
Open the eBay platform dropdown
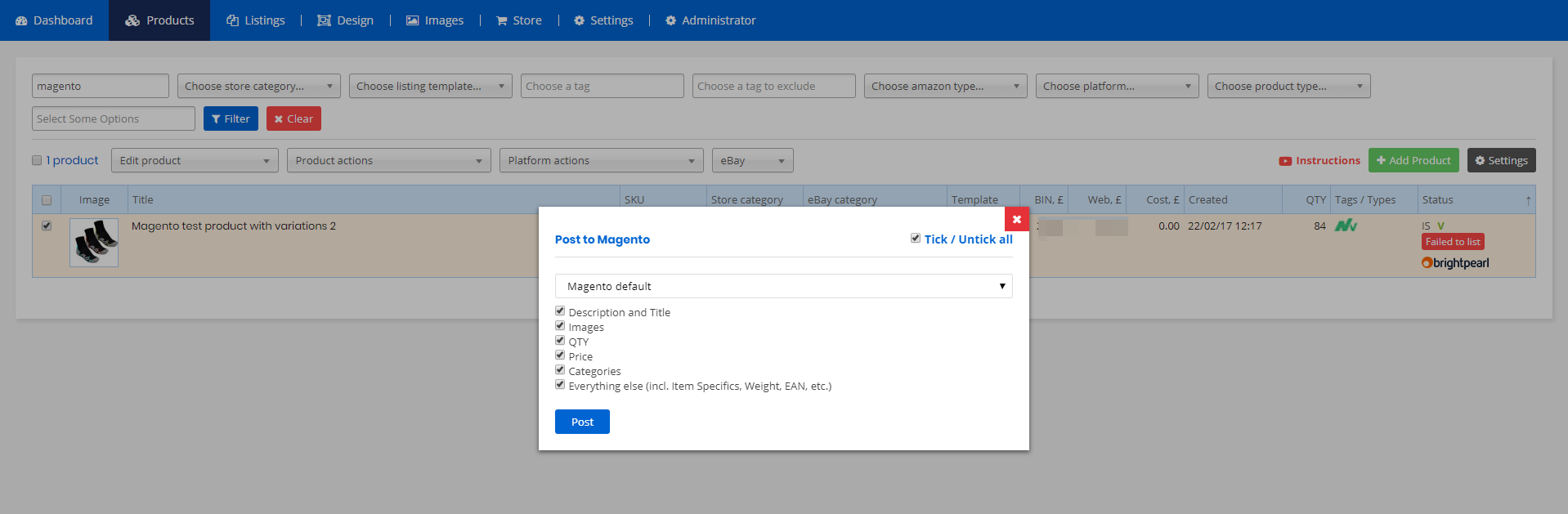pos(753,160)
